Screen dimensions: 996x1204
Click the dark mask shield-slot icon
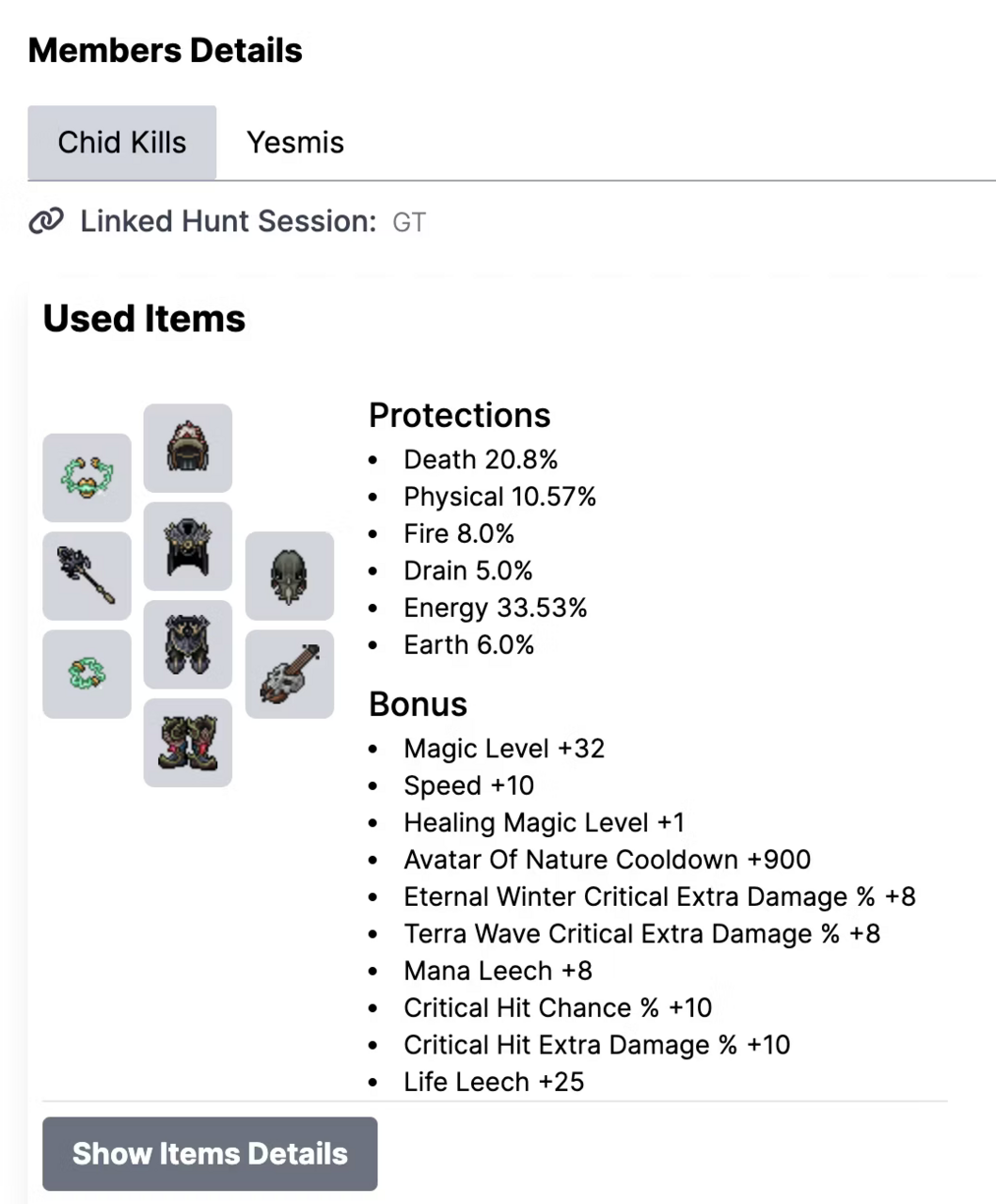point(290,576)
